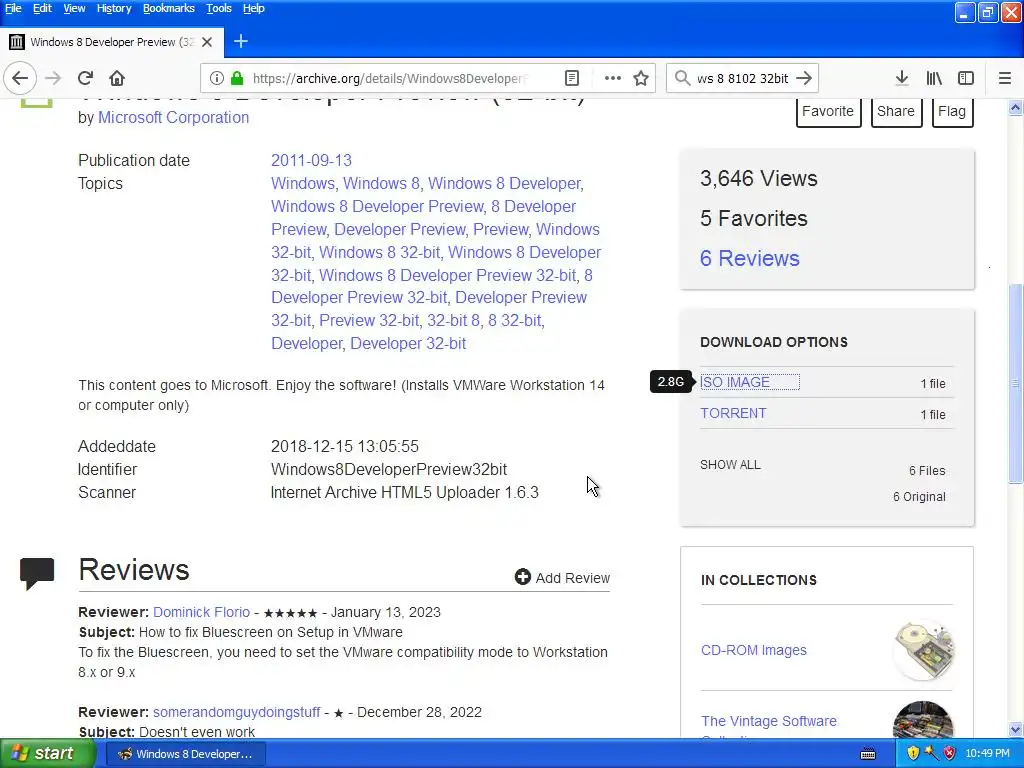This screenshot has width=1024, height=768.
Task: Choose the TORRENT download option
Action: [733, 413]
